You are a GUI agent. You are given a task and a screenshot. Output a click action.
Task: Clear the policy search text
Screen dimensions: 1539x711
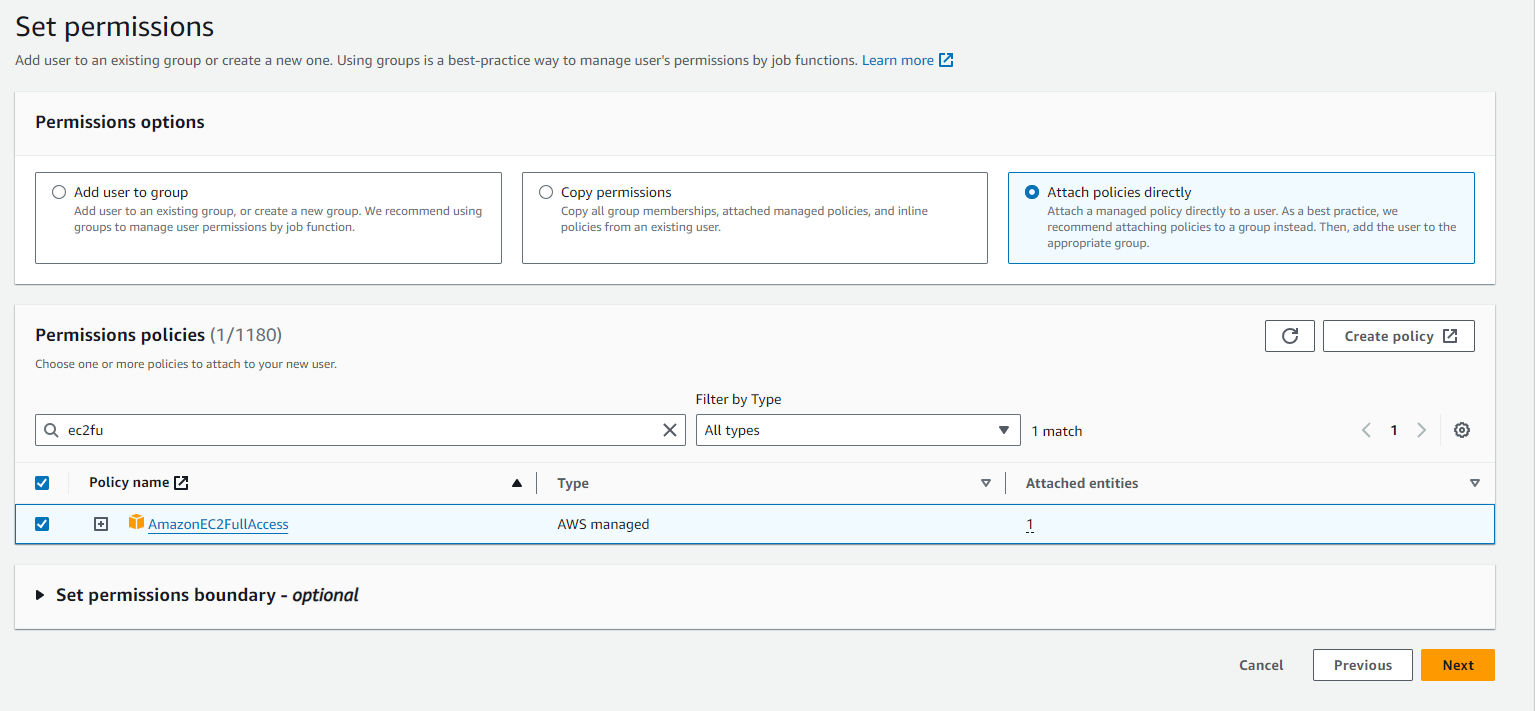670,430
